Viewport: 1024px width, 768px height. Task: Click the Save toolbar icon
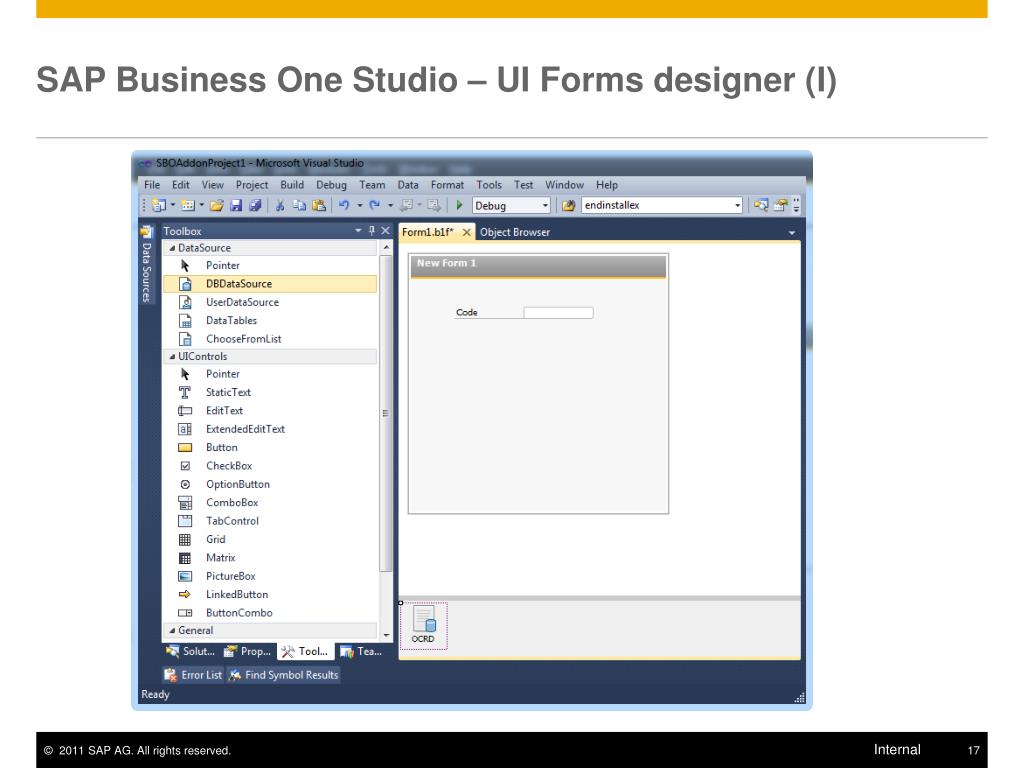pos(236,205)
